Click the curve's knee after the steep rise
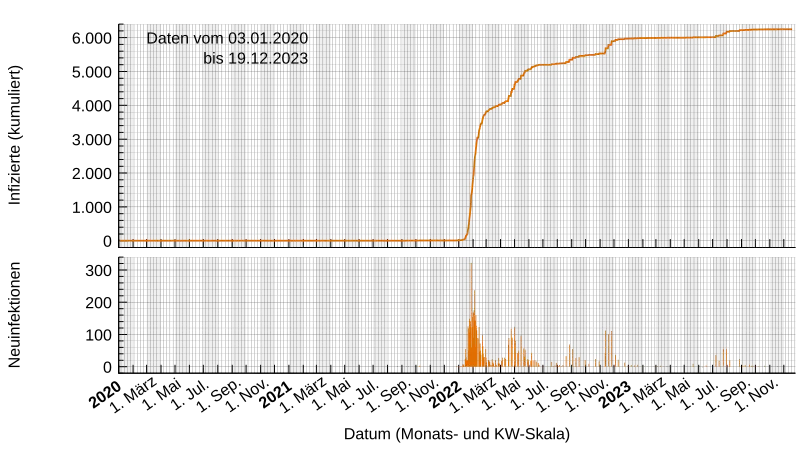 [486, 112]
